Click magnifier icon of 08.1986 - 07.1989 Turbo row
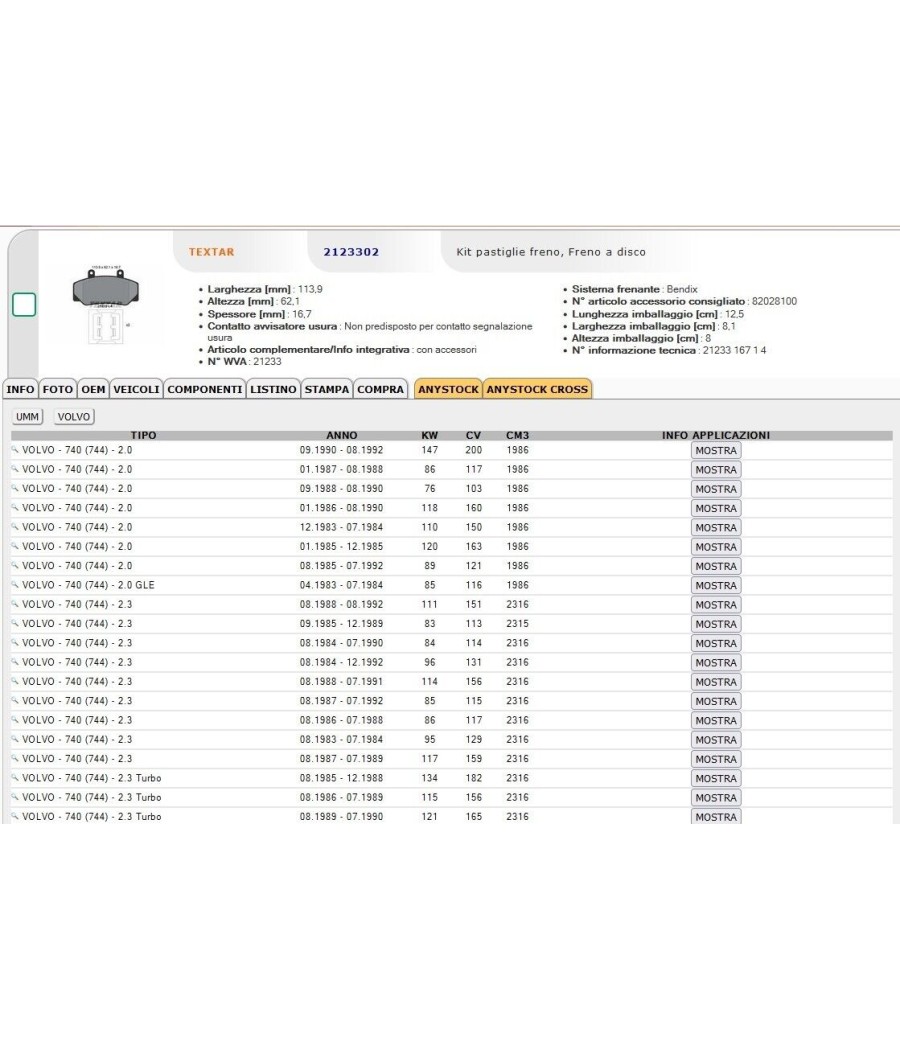900x1050 pixels. coord(15,797)
